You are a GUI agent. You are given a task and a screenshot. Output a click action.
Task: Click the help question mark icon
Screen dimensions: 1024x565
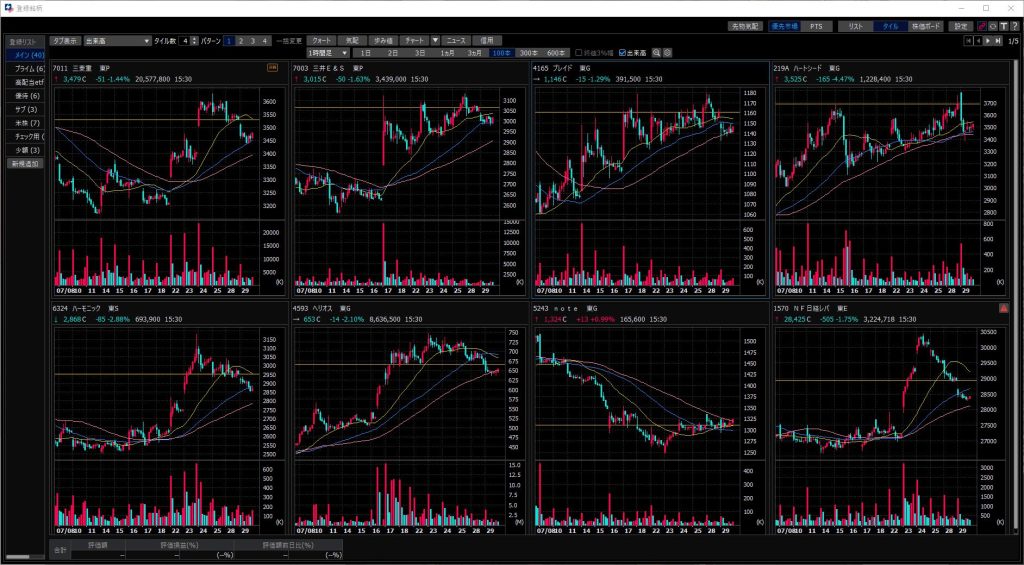coord(1015,26)
